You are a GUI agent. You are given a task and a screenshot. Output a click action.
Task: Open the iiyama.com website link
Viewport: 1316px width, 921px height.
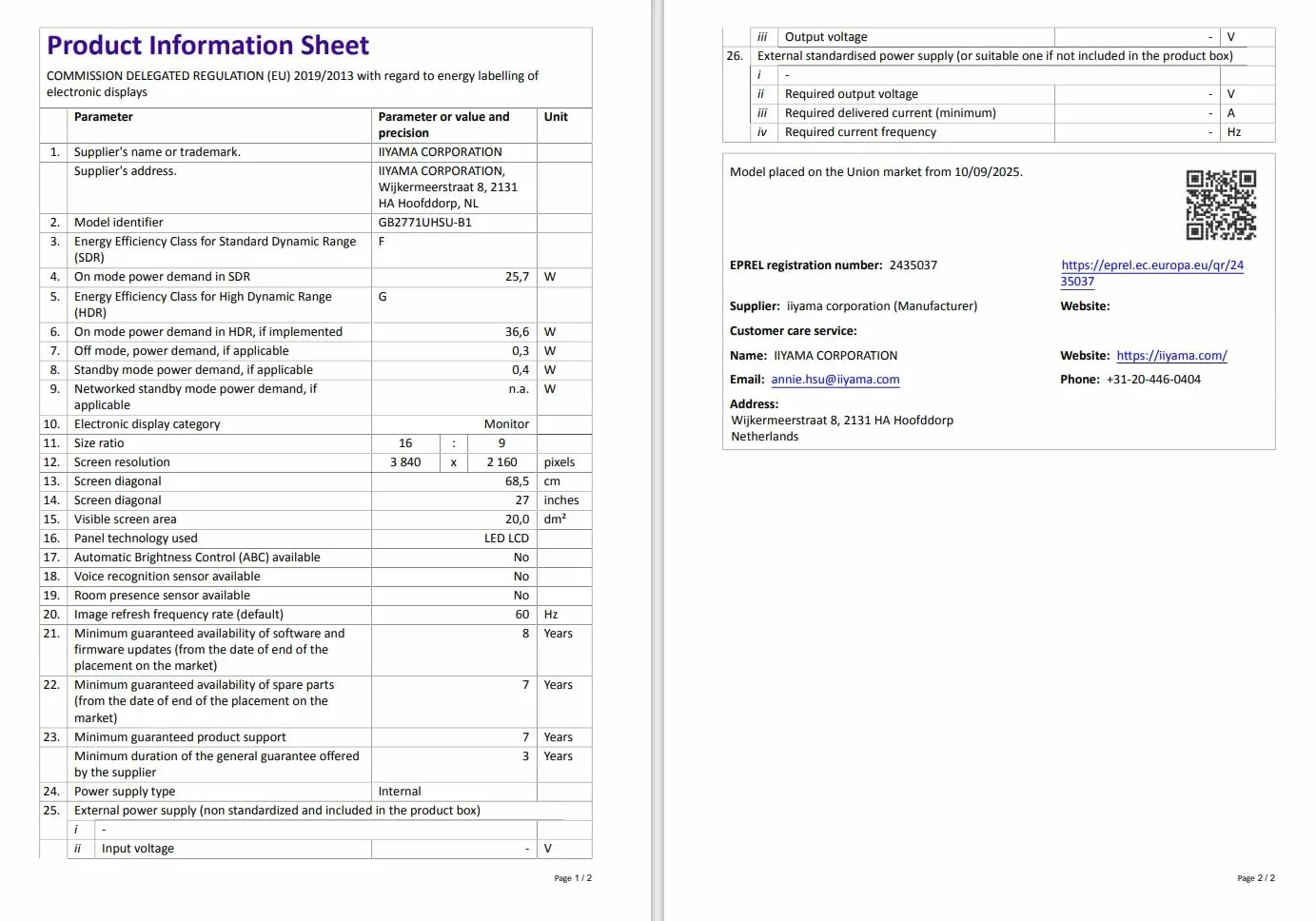(x=1171, y=356)
